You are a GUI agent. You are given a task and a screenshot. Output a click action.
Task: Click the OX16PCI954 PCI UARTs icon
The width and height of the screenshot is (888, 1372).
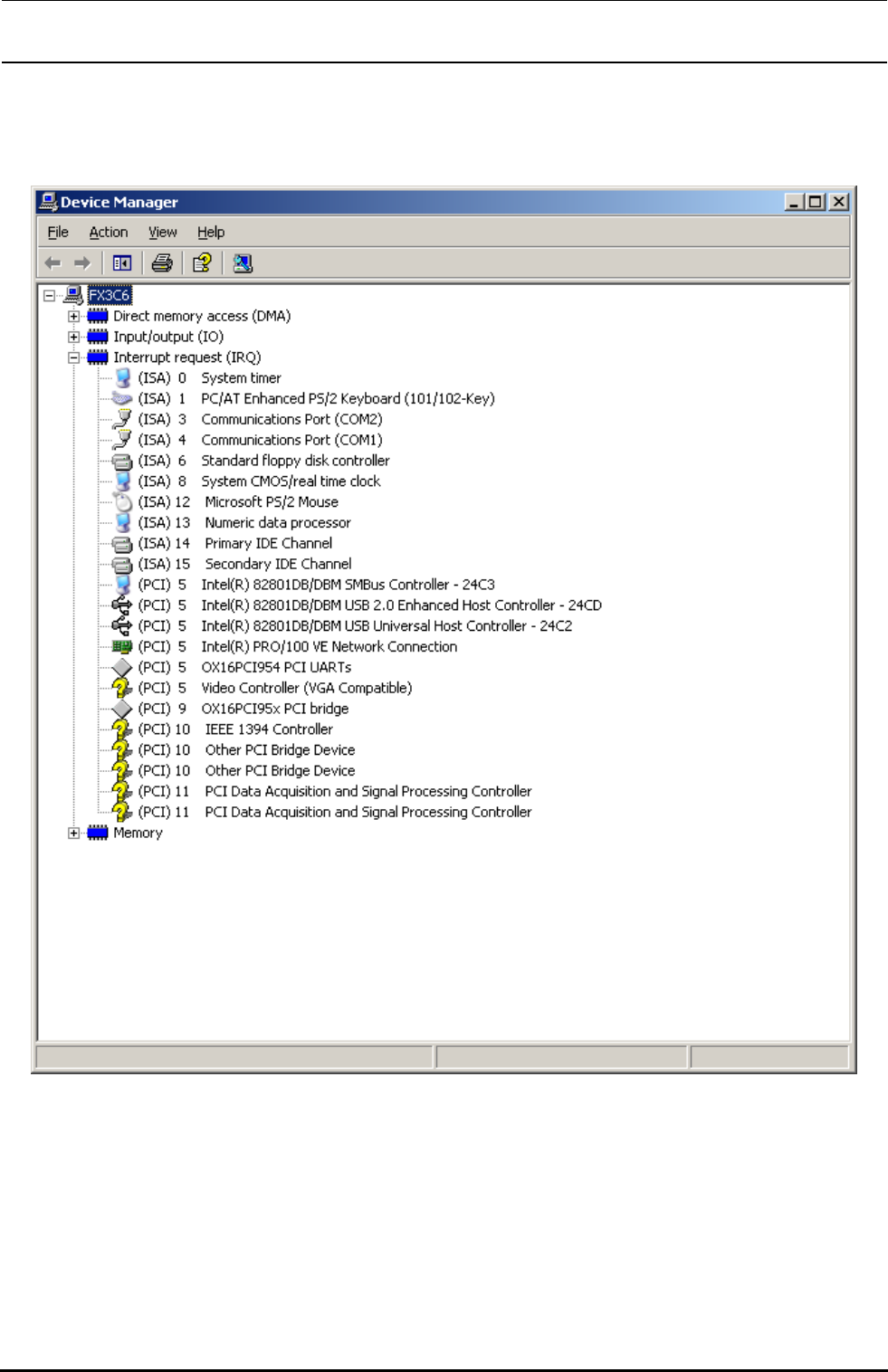coord(122,668)
